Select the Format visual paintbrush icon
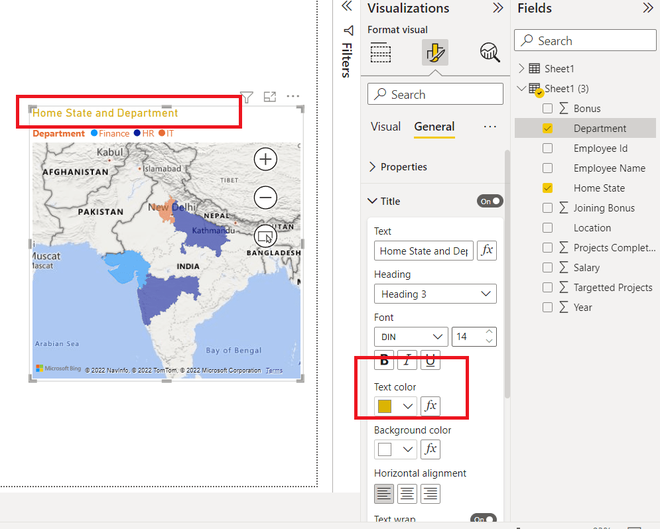Viewport: 660px width, 529px height. click(435, 52)
